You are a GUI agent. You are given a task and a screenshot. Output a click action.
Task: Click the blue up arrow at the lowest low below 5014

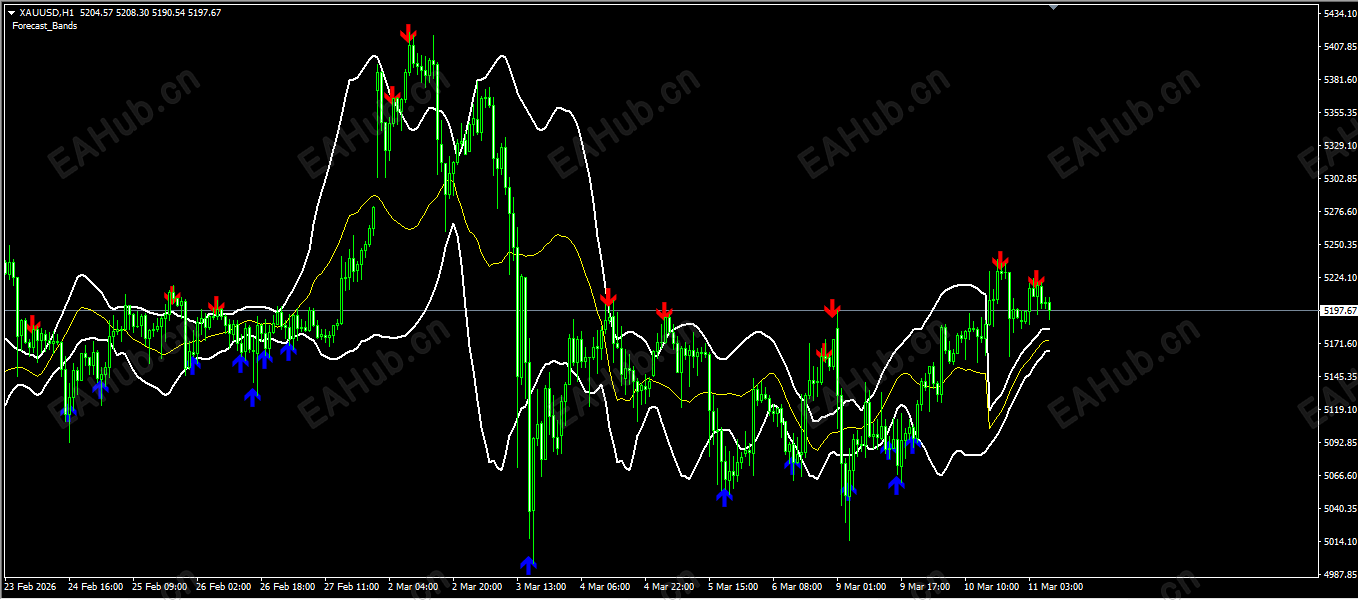(529, 564)
